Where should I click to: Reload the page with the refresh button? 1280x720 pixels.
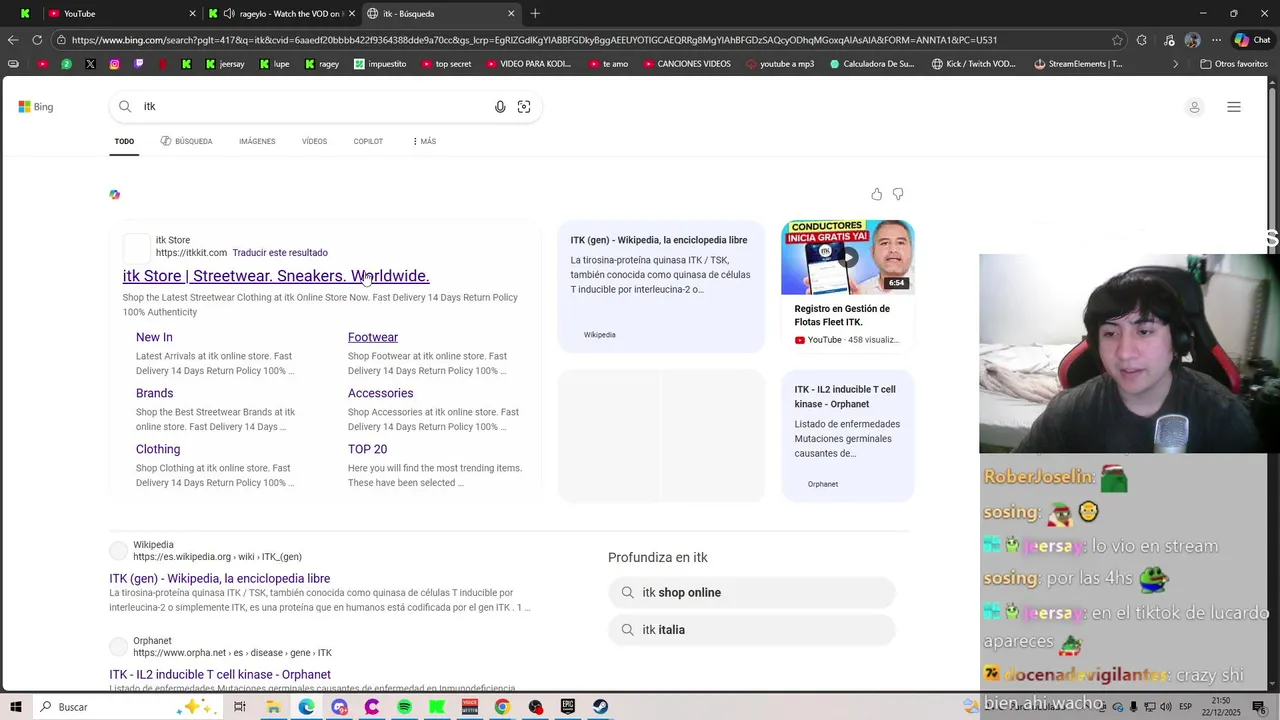[37, 40]
